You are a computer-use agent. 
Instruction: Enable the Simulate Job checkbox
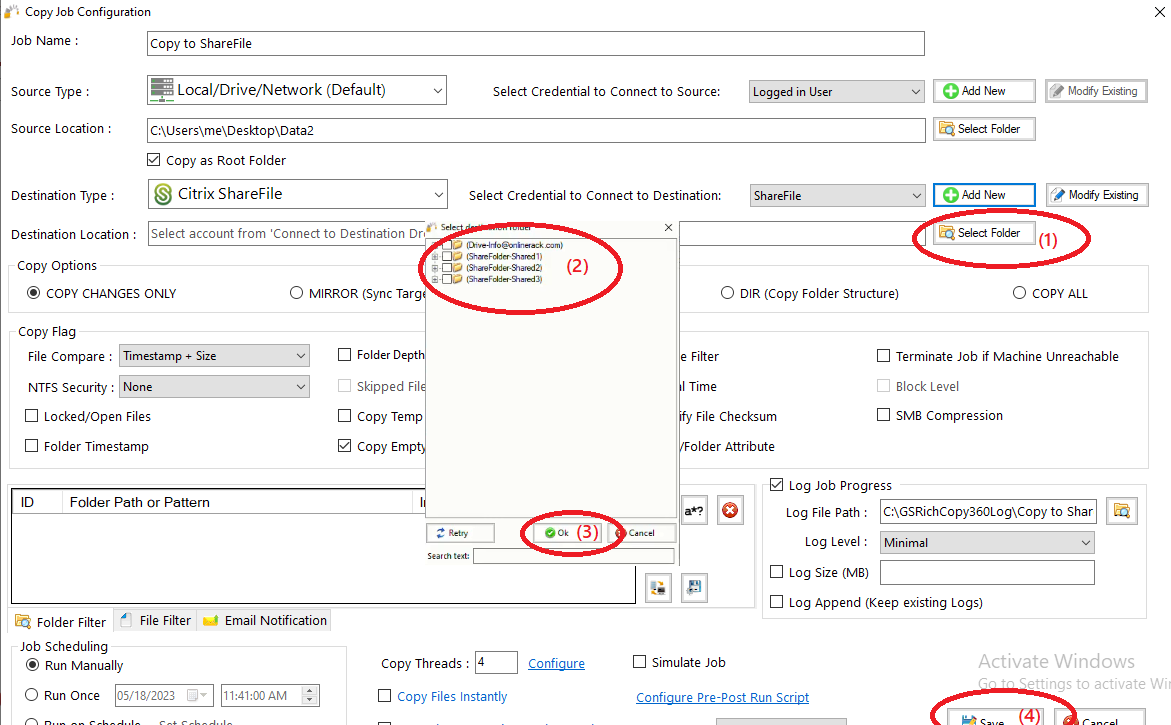coord(640,662)
